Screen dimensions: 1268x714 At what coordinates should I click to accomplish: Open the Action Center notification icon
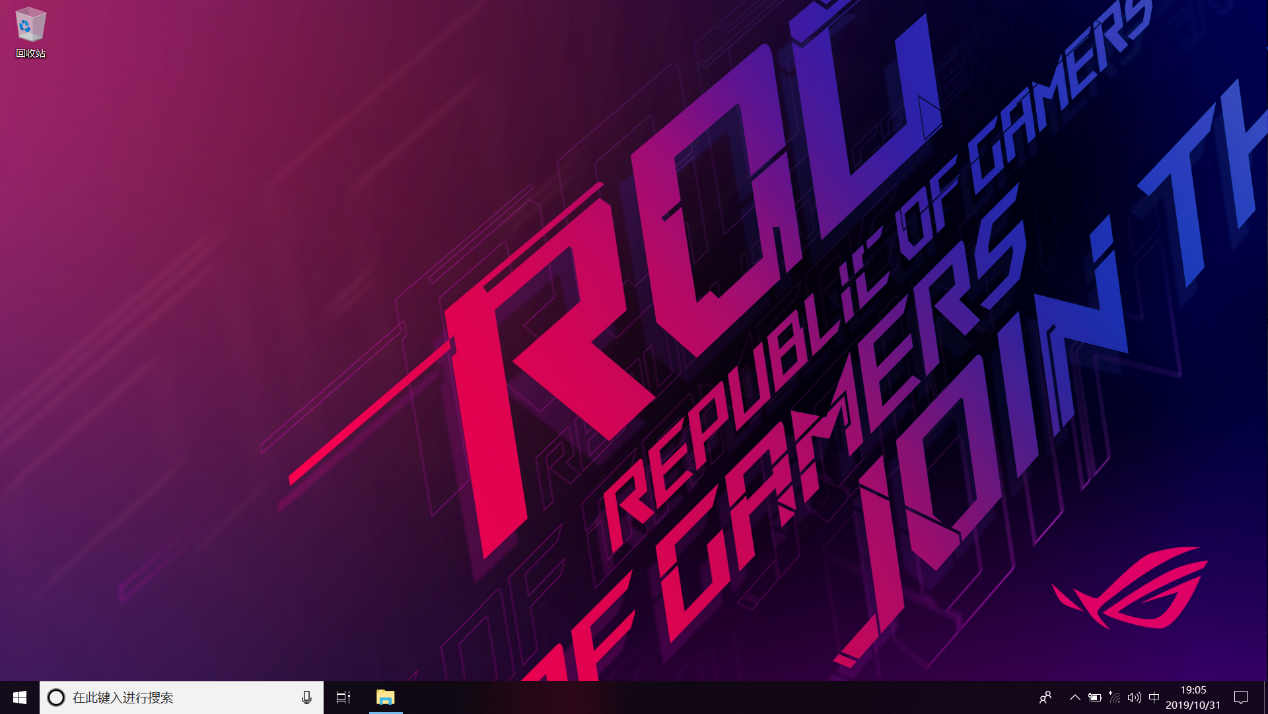[1241, 697]
